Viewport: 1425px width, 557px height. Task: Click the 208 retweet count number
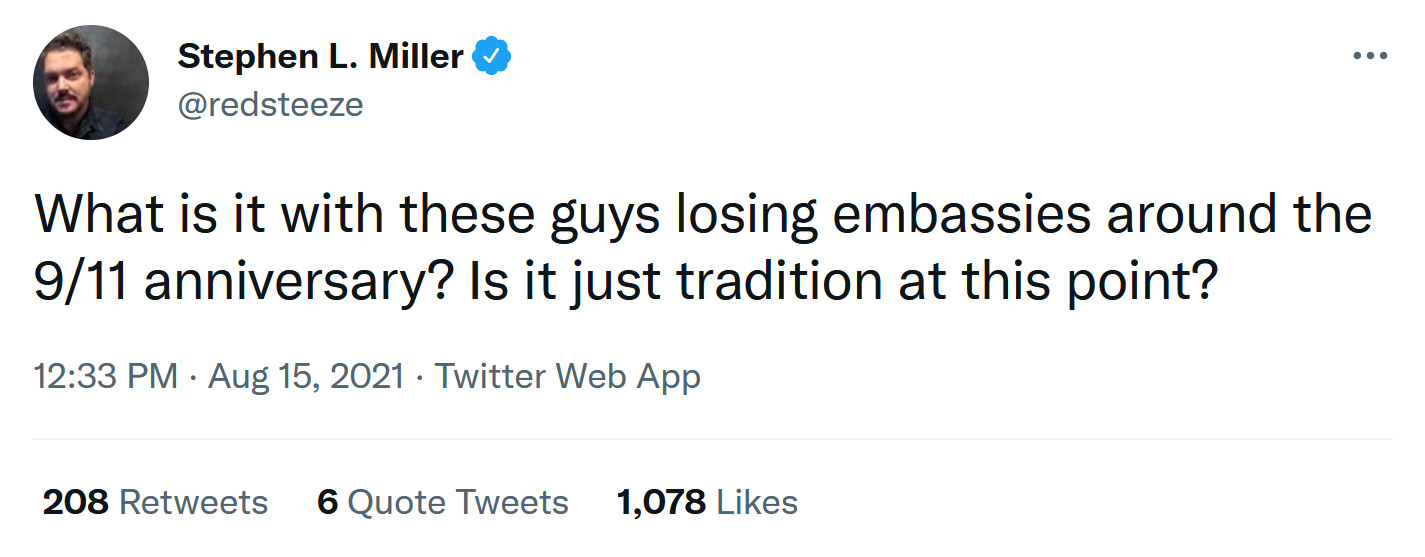[75, 502]
